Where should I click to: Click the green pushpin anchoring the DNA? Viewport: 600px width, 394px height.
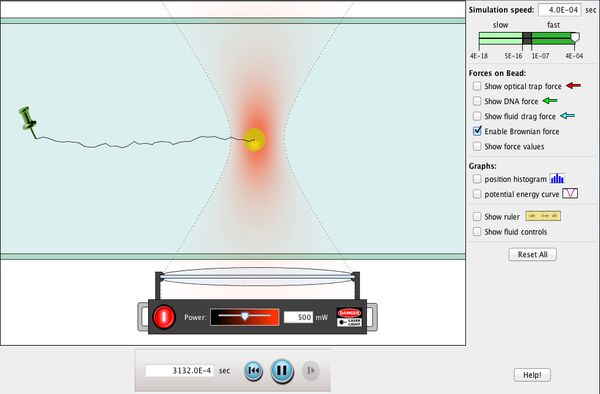[x=28, y=122]
